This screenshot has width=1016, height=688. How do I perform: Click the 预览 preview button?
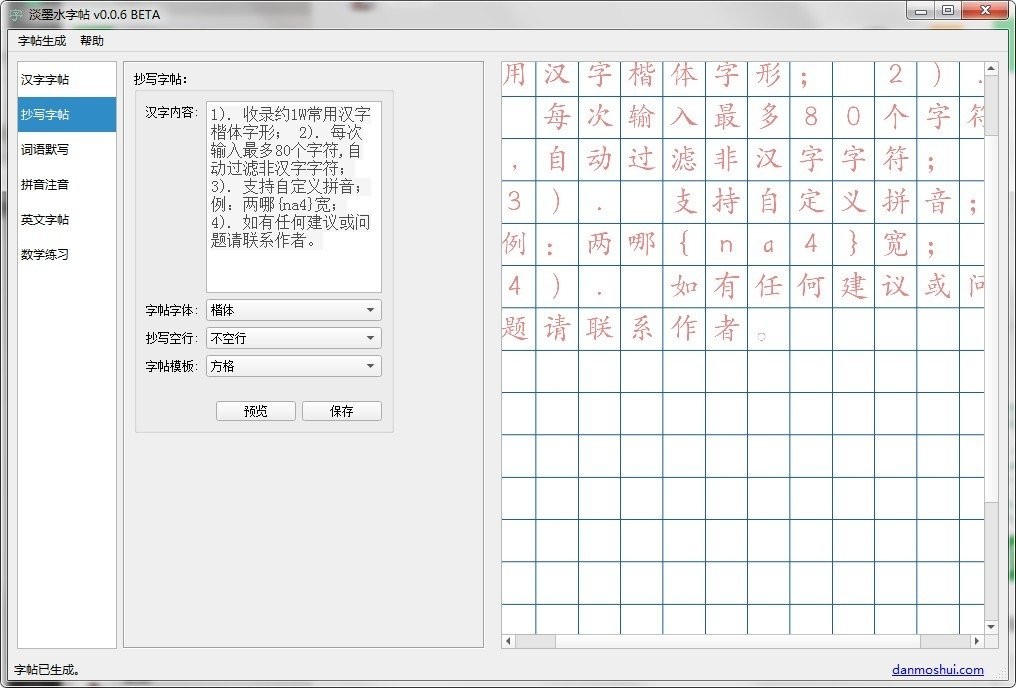click(255, 410)
